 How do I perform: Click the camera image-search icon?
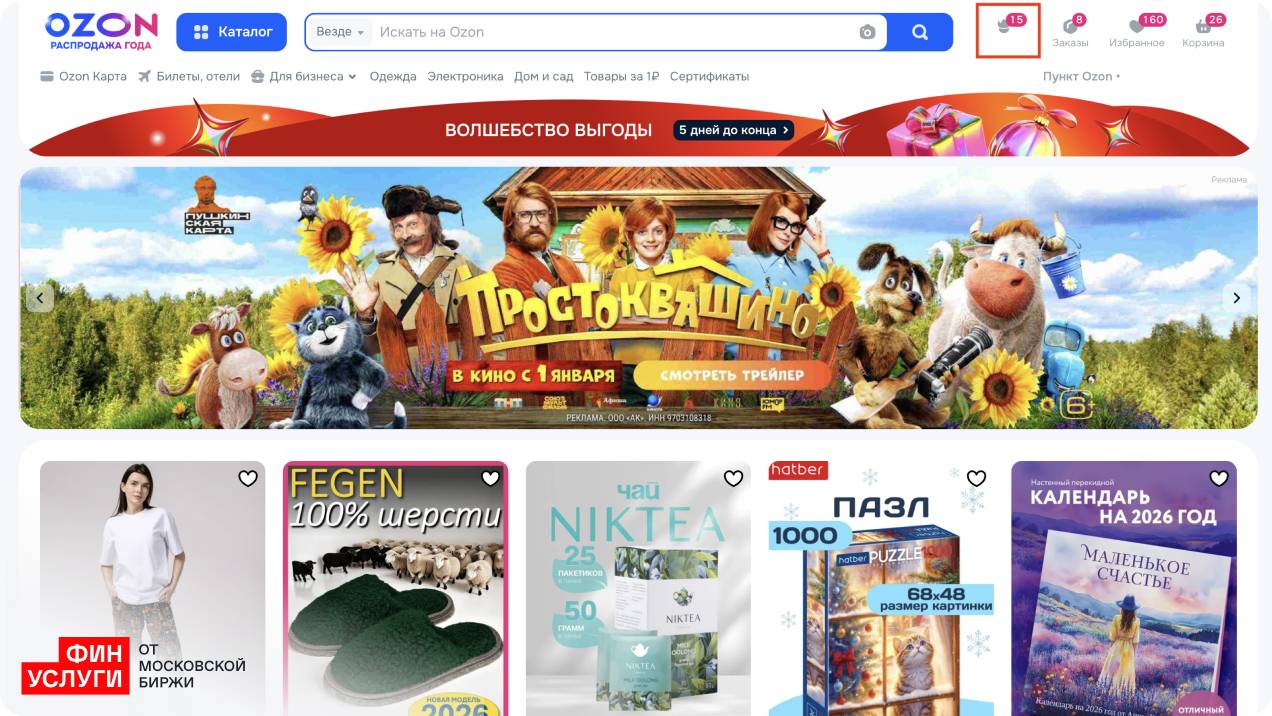coord(867,32)
